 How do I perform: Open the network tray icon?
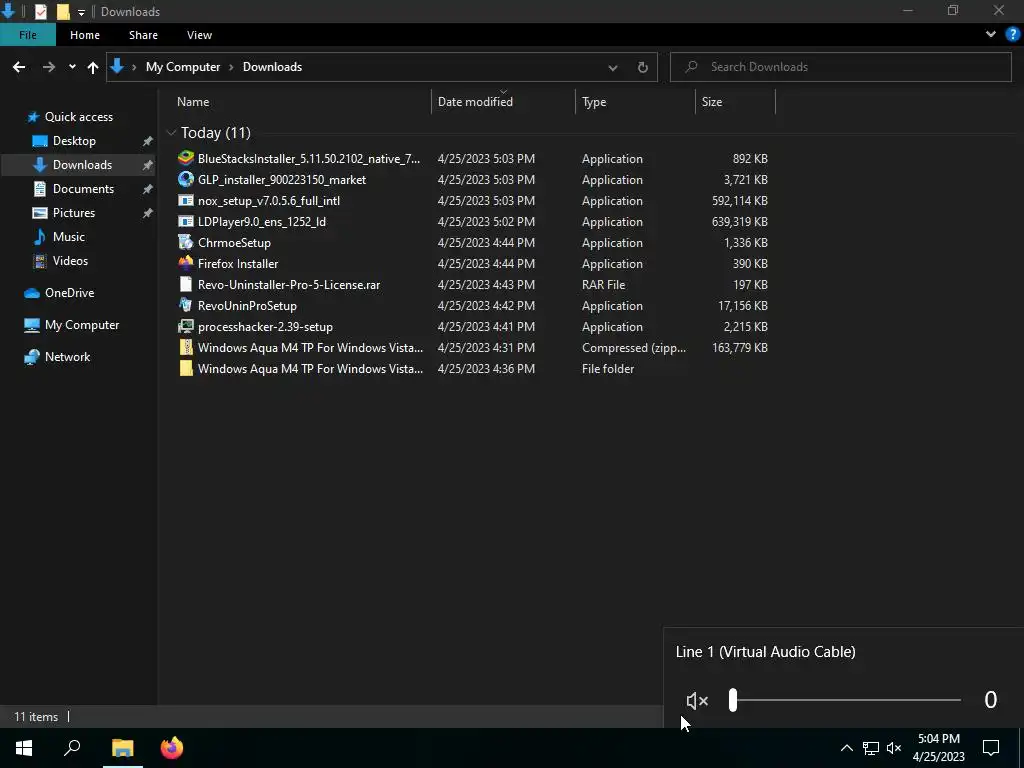coord(871,748)
